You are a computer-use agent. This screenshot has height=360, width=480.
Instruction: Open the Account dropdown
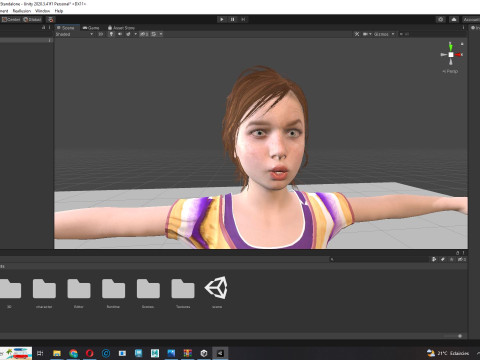(471, 19)
